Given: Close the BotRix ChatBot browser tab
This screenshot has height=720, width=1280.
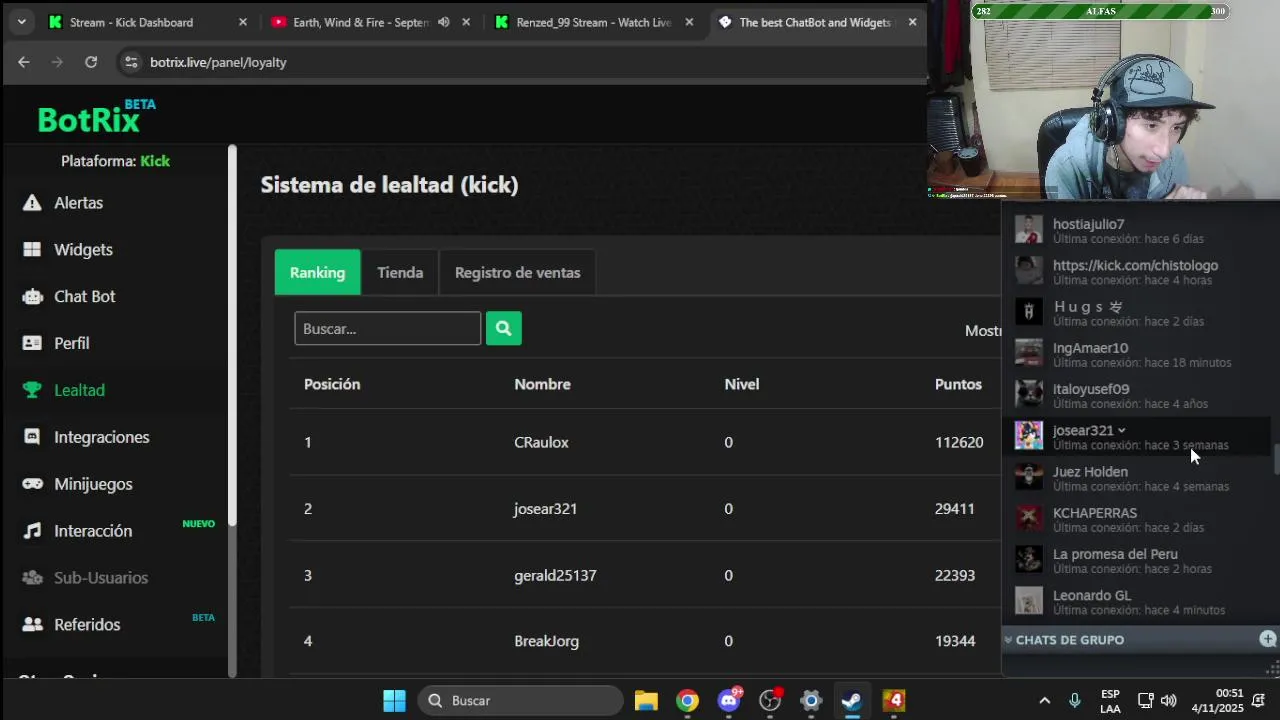Looking at the screenshot, I should pos(912,22).
